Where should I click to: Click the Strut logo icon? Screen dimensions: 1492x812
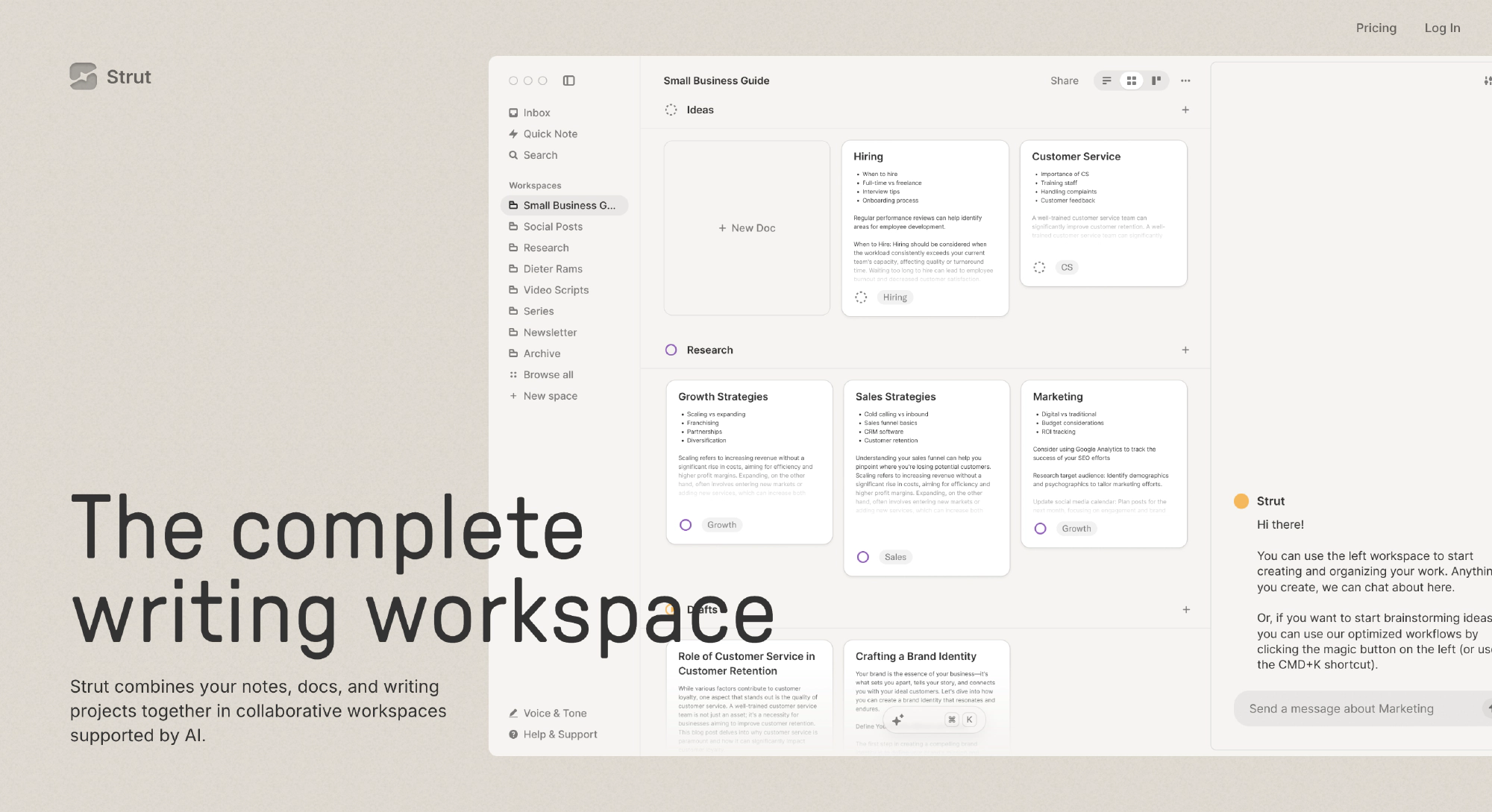pyautogui.click(x=84, y=76)
